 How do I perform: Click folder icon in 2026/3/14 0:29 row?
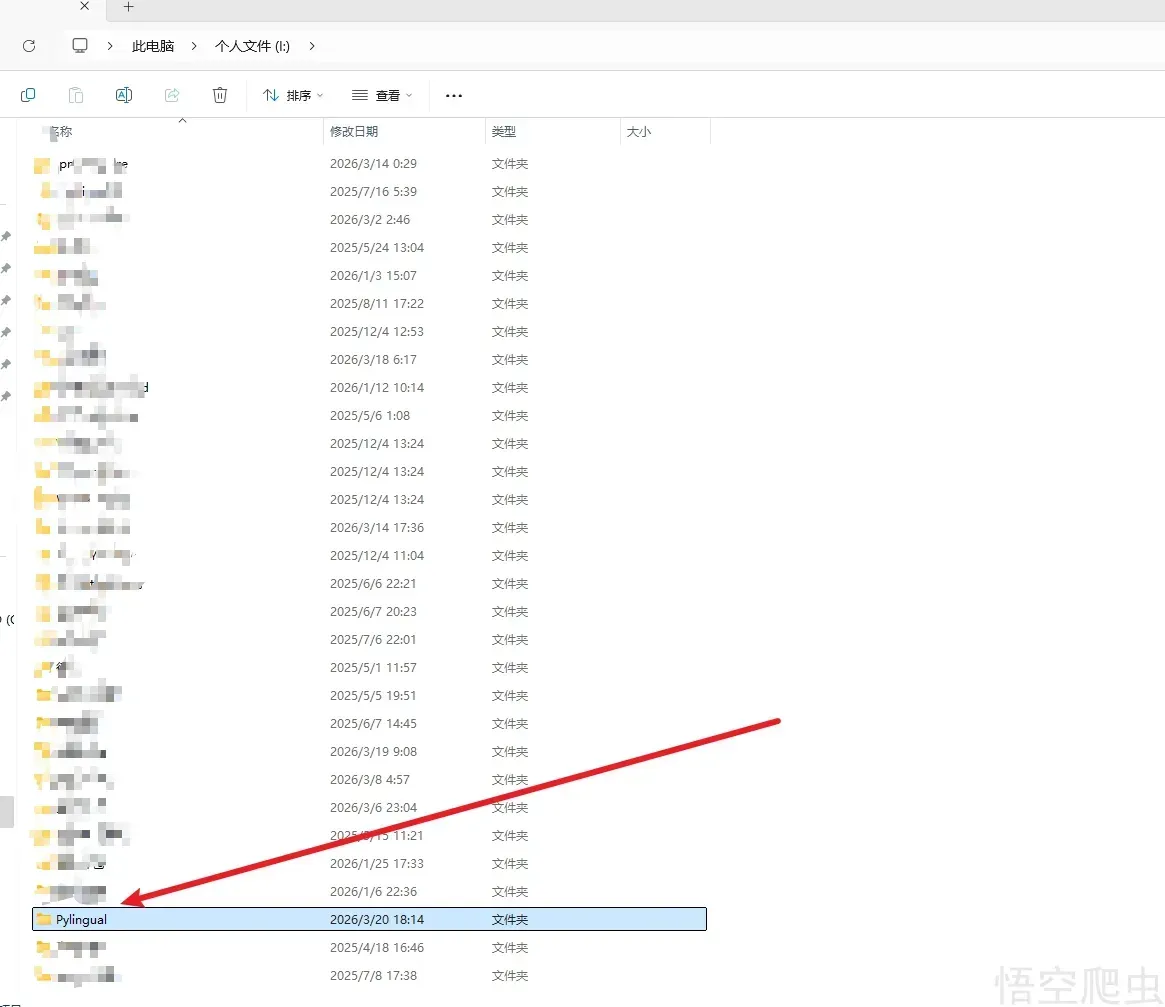pyautogui.click(x=42, y=165)
